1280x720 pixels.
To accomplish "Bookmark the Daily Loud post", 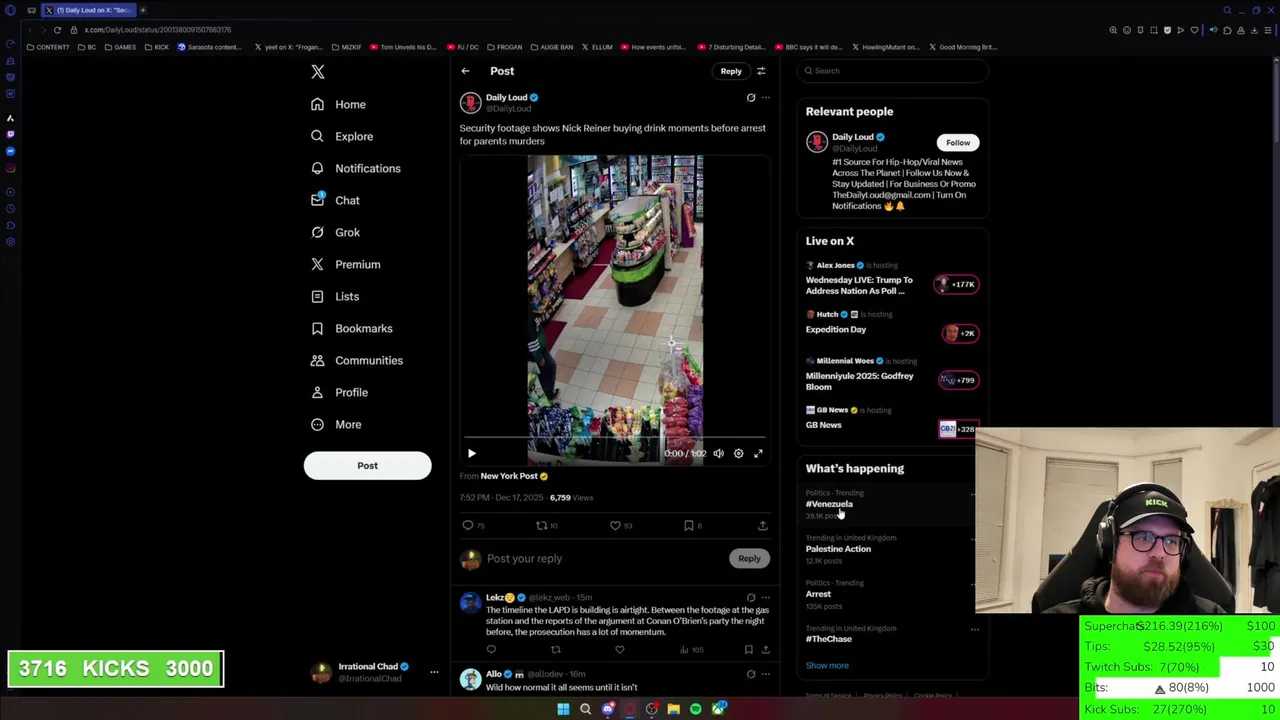I will click(692, 525).
